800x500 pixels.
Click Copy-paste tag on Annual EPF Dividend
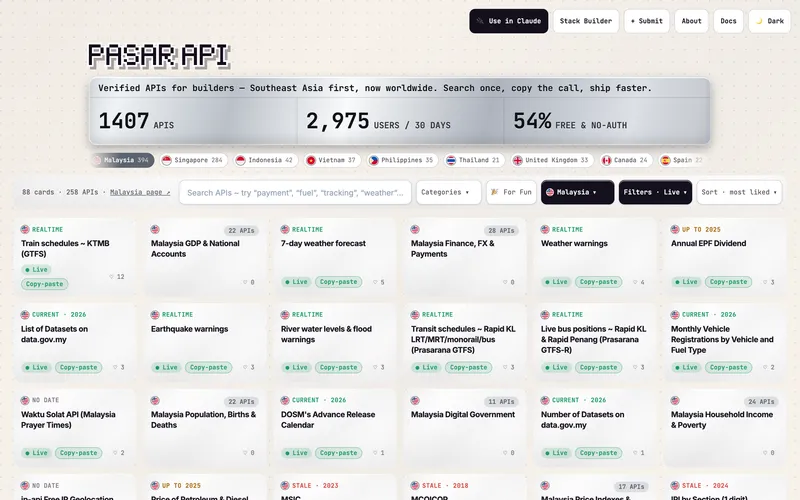[728, 282]
